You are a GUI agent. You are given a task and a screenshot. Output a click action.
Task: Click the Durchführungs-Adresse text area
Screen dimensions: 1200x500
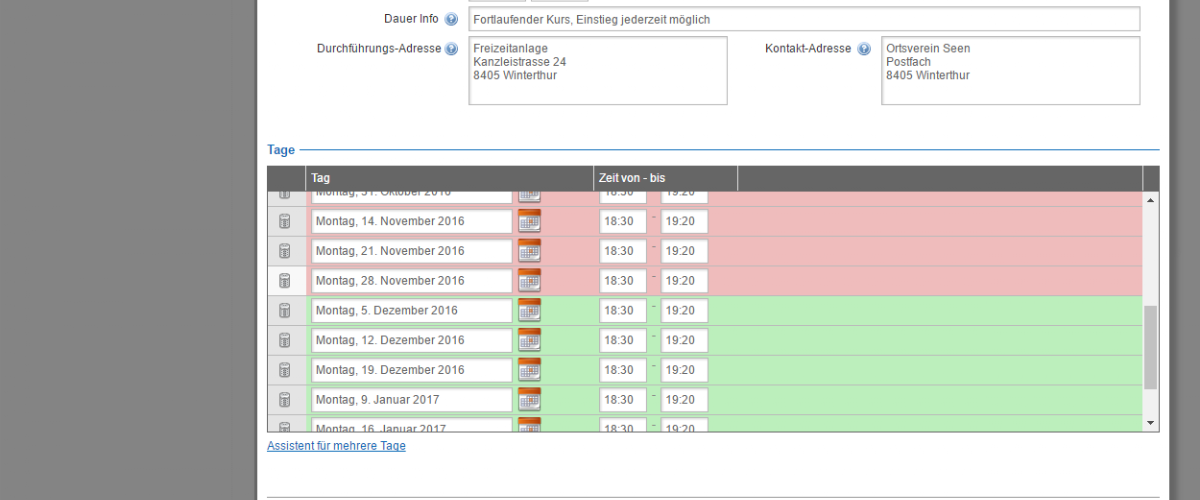pos(597,70)
